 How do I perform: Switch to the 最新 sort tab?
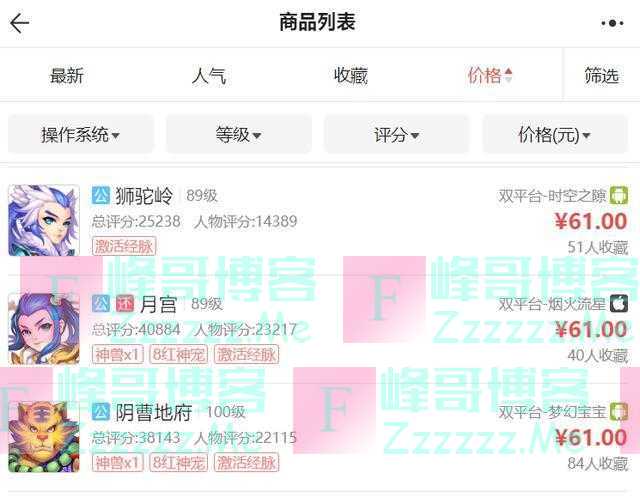point(67,75)
